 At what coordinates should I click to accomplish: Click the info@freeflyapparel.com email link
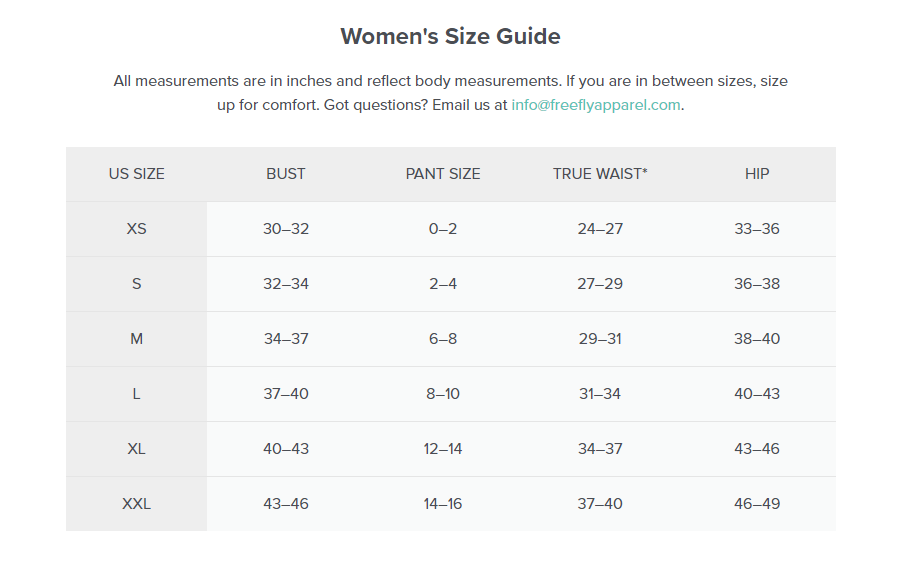[596, 105]
